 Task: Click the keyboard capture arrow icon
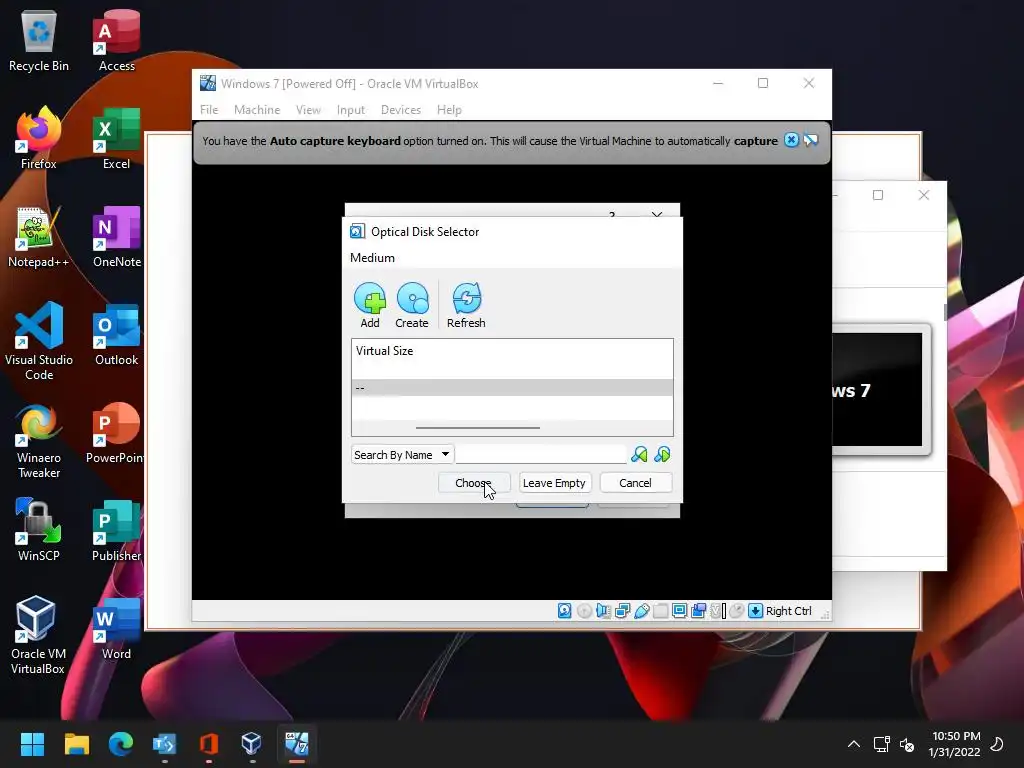756,611
